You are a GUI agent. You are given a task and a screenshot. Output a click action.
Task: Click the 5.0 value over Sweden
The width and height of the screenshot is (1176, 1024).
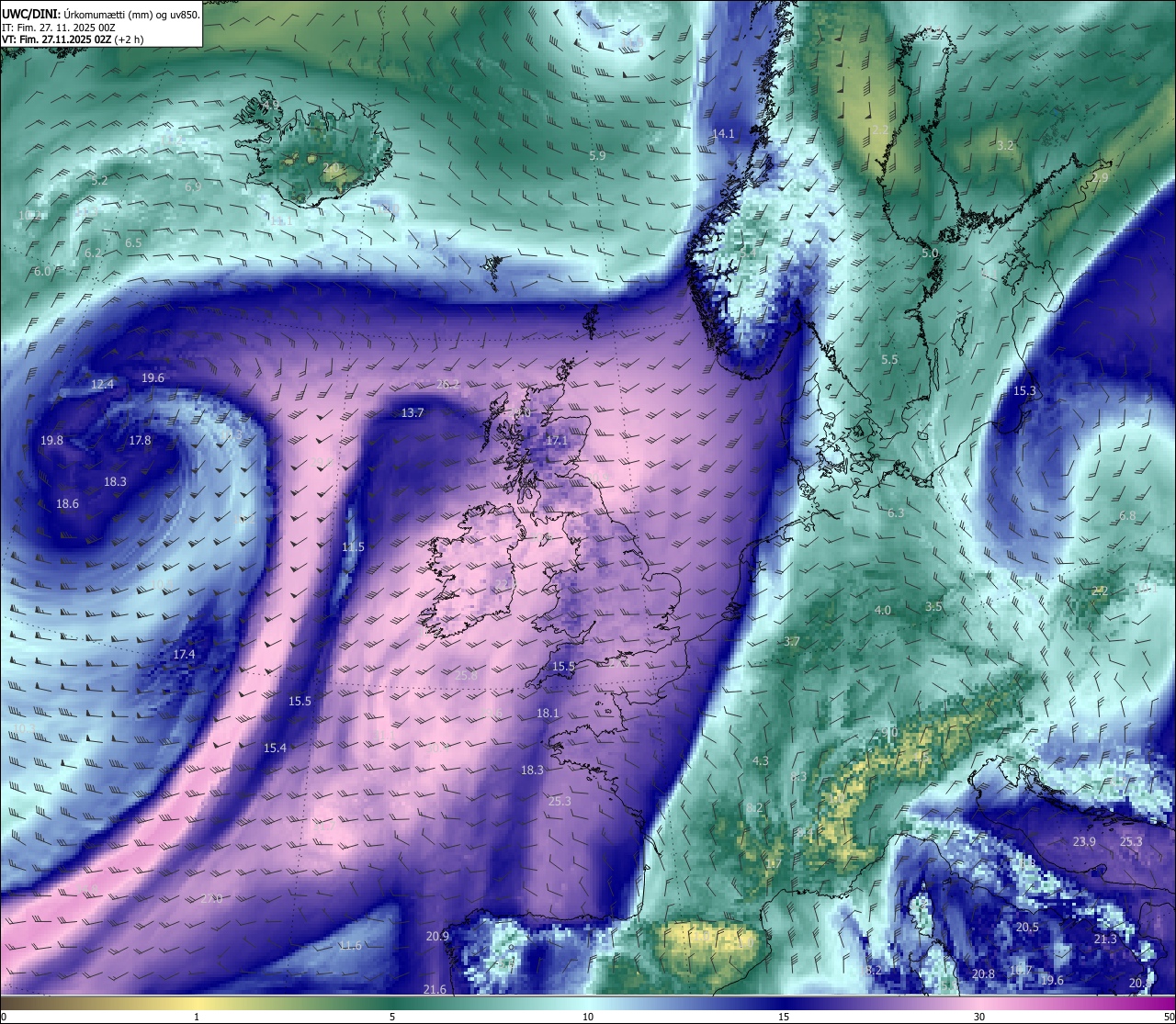(x=930, y=253)
